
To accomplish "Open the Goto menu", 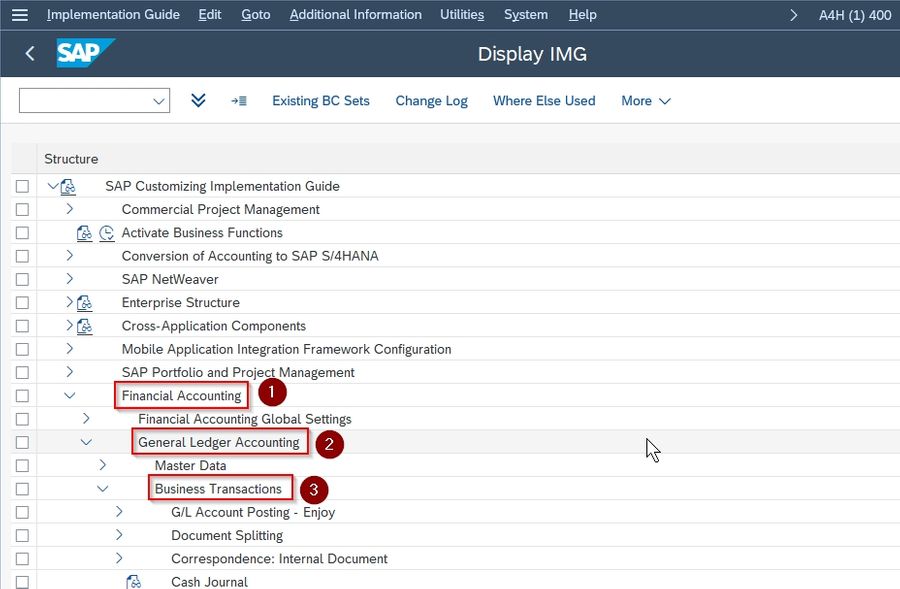I will point(255,14).
